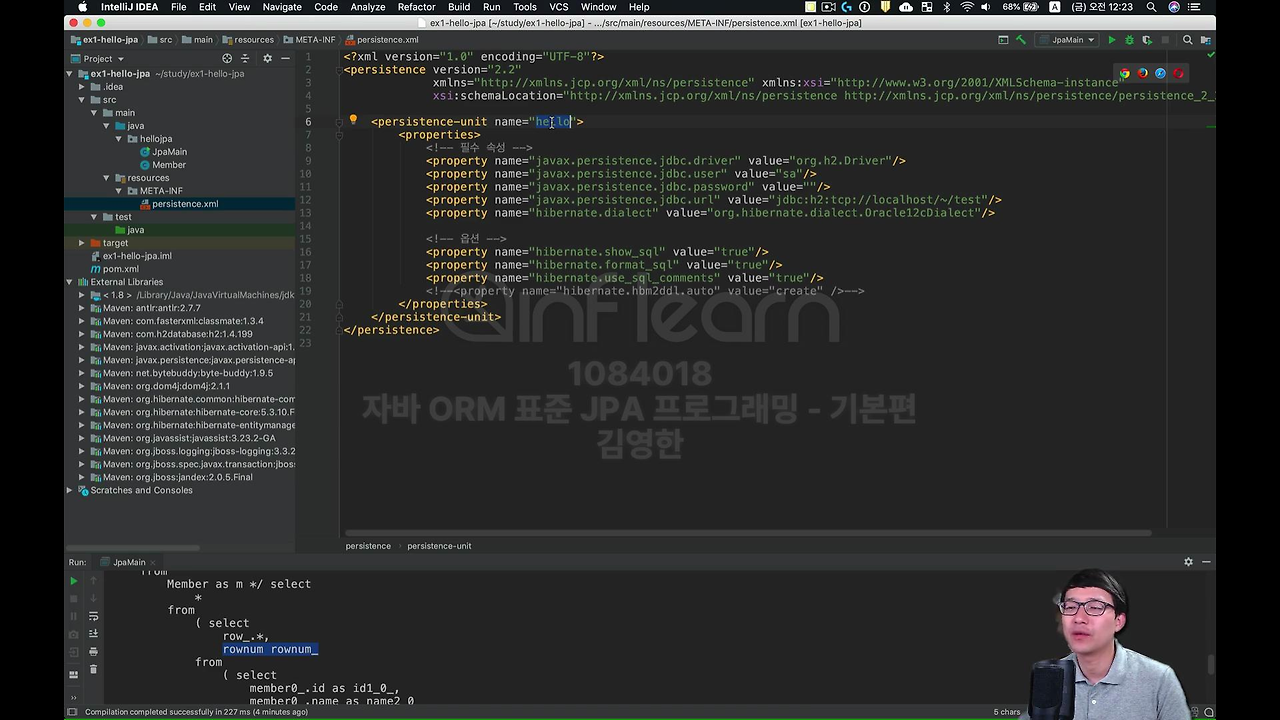Open the JpaMain class in the project tree
The width and height of the screenshot is (1280, 720).
tap(169, 152)
